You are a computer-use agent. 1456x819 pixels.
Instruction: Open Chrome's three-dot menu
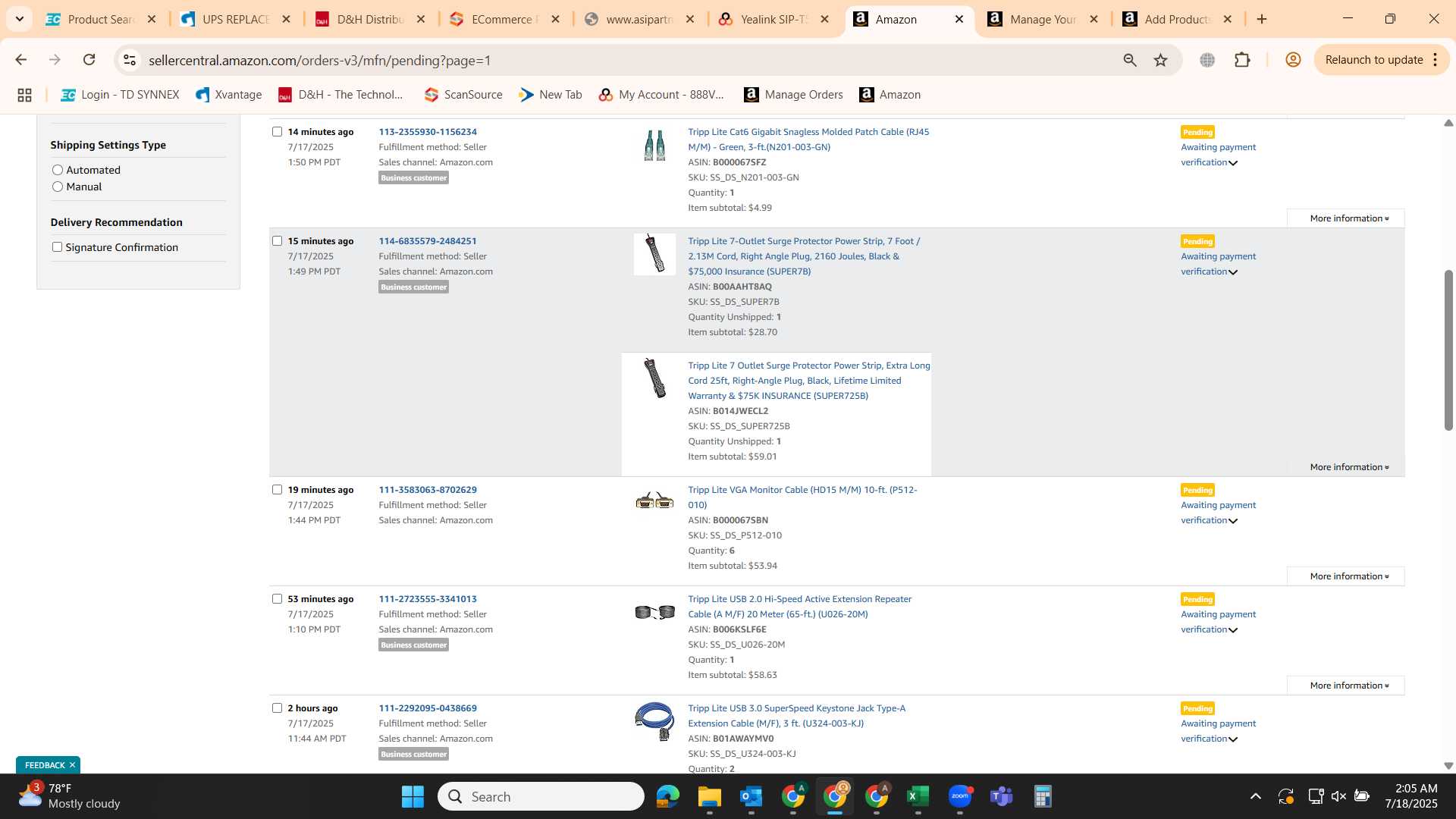tap(1435, 60)
